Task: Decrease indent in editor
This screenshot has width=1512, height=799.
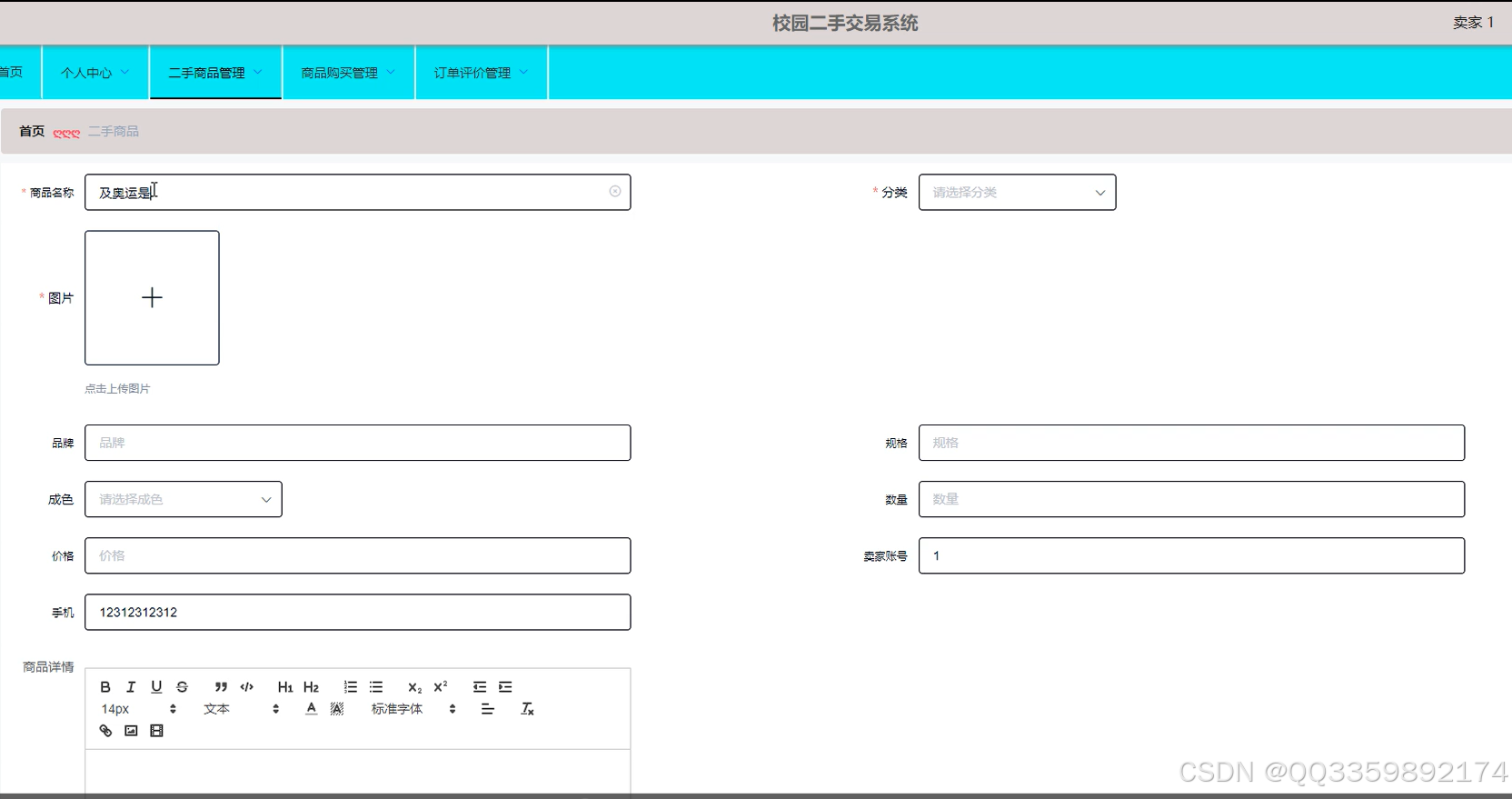Action: (x=480, y=687)
